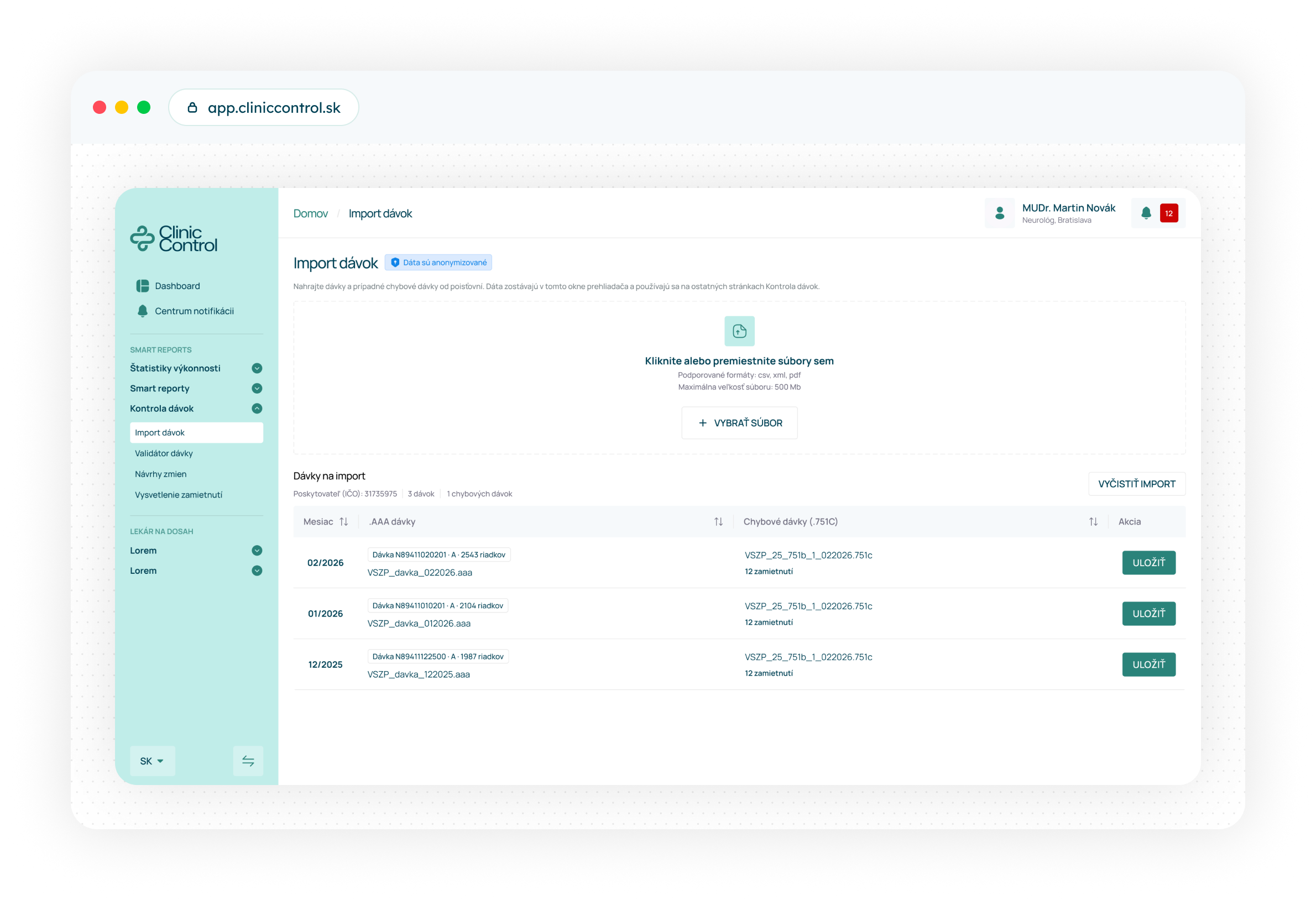The height and width of the screenshot is (900, 1316).
Task: Open Vysvetlenie zamietnutí page
Action: tap(179, 495)
